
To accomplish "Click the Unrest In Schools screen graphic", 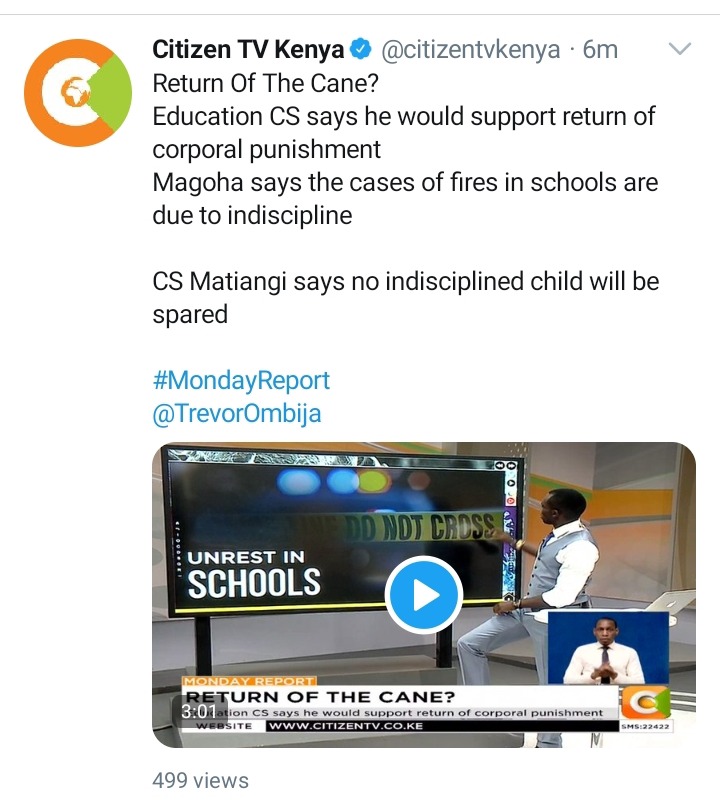I will [x=254, y=574].
